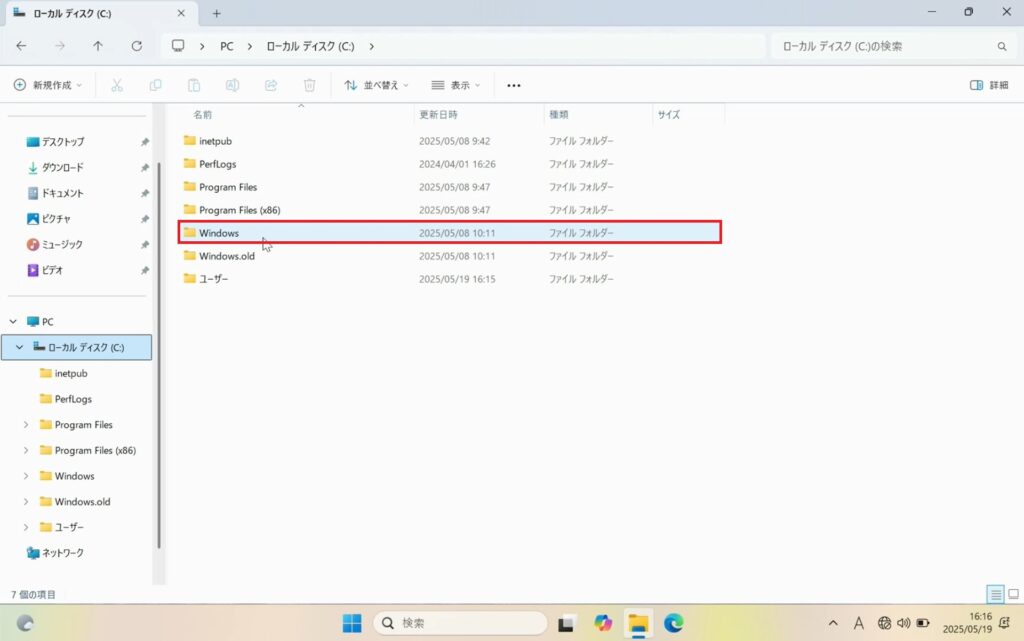This screenshot has height=641, width=1024.
Task: Expand Program Files (x86) in navigation tree
Action: point(26,450)
